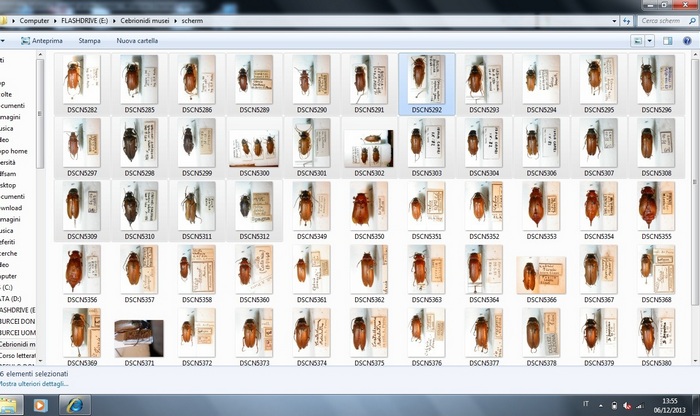The width and height of the screenshot is (700, 416).
Task: Click the change view icon
Action: pos(638,41)
